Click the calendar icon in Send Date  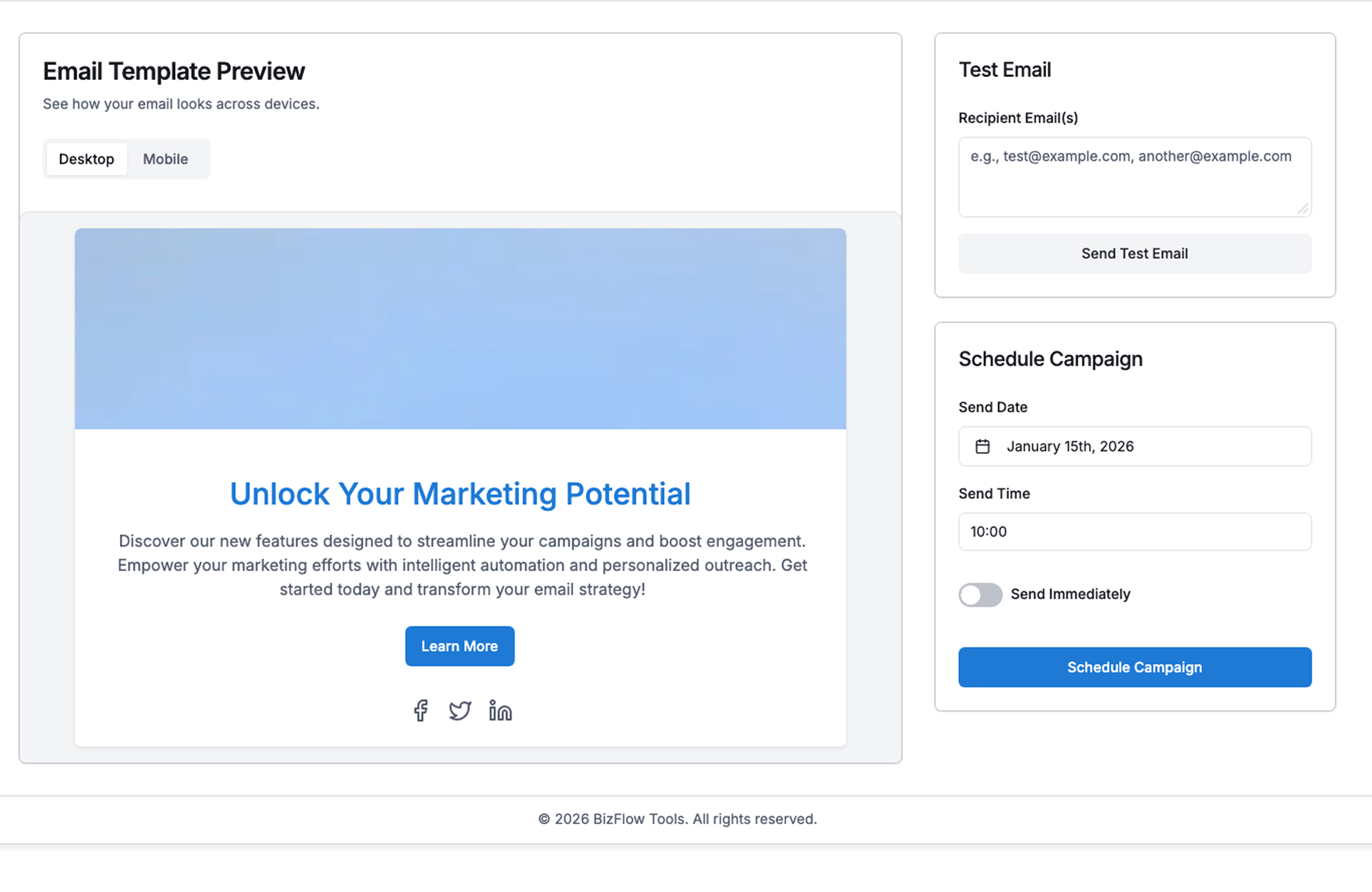tap(983, 447)
